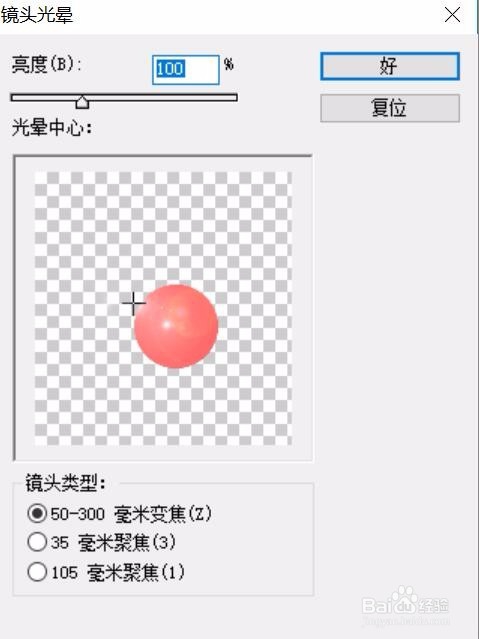Viewport: 479px width, 639px height.
Task: Click the brightness slider thumb
Action: click(82, 102)
